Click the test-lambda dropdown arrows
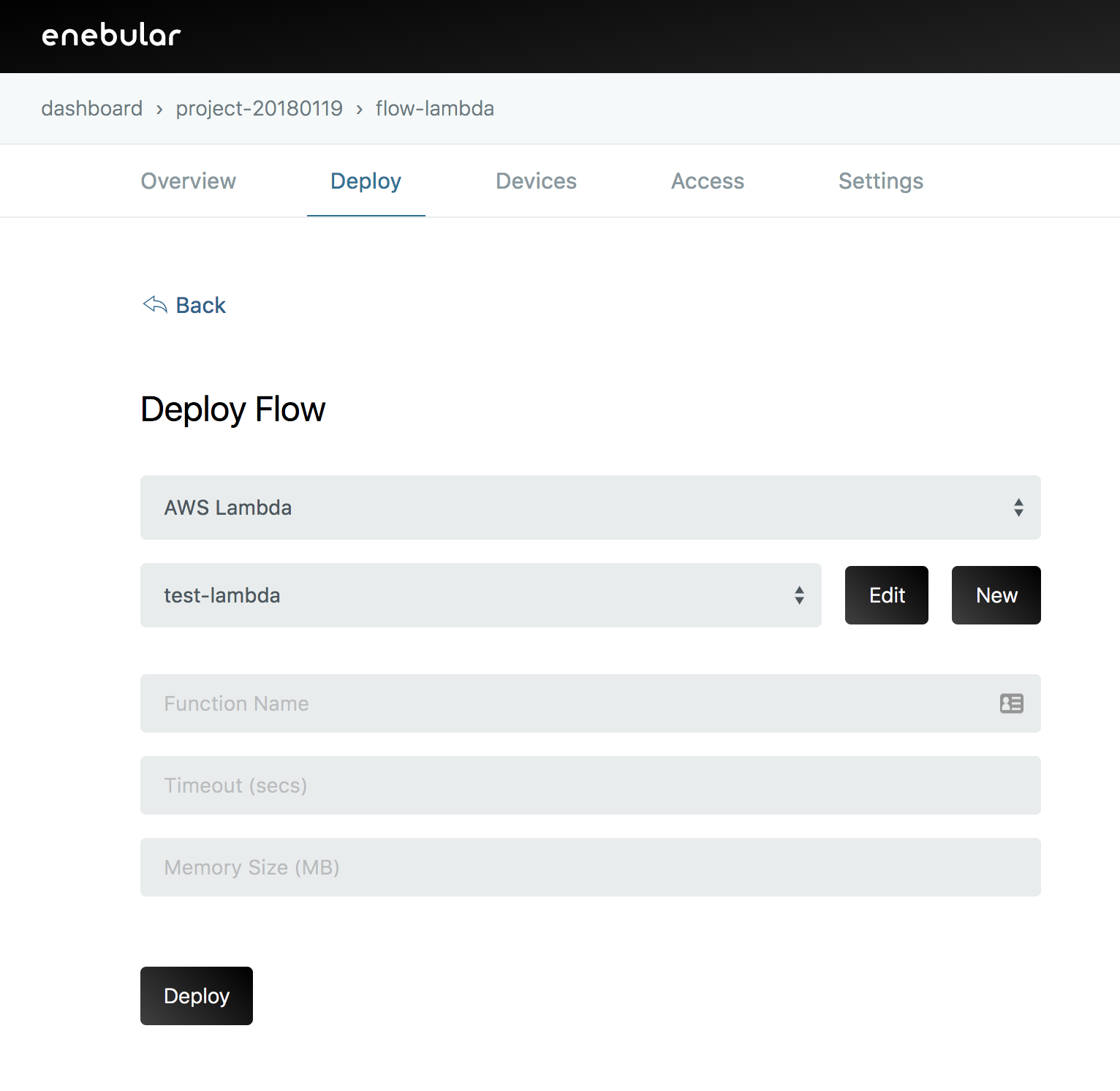 point(799,595)
